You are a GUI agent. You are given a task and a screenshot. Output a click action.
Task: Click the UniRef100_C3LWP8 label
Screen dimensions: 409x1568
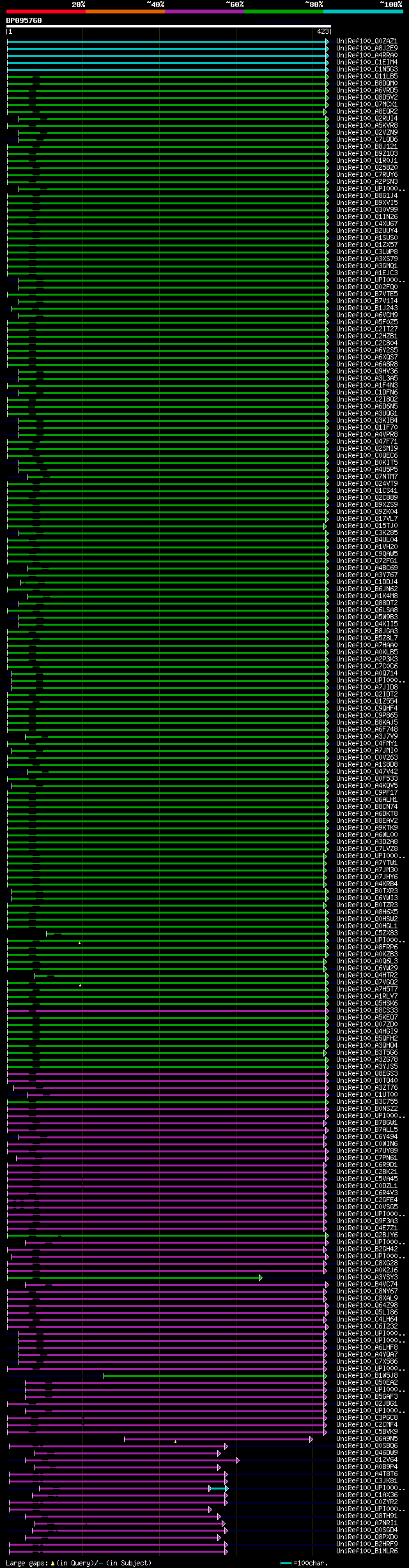pyautogui.click(x=367, y=252)
